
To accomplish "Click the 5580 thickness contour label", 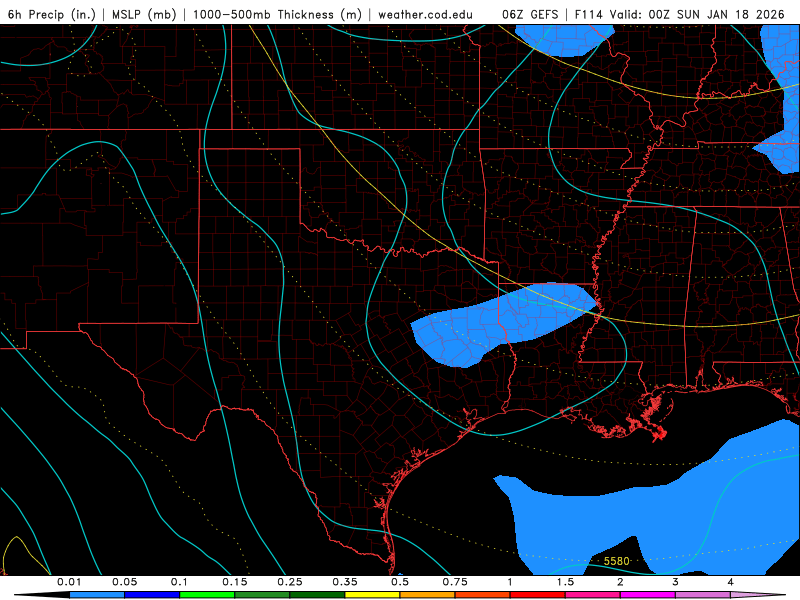I will tap(616, 561).
